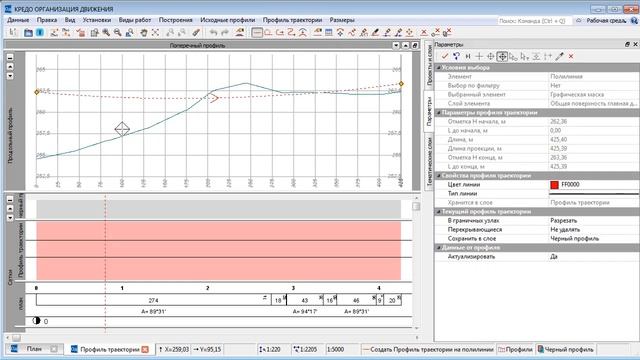Click the highlighted boxed crosshair capture icon
This screenshot has width=640, height=360.
pos(502,56)
